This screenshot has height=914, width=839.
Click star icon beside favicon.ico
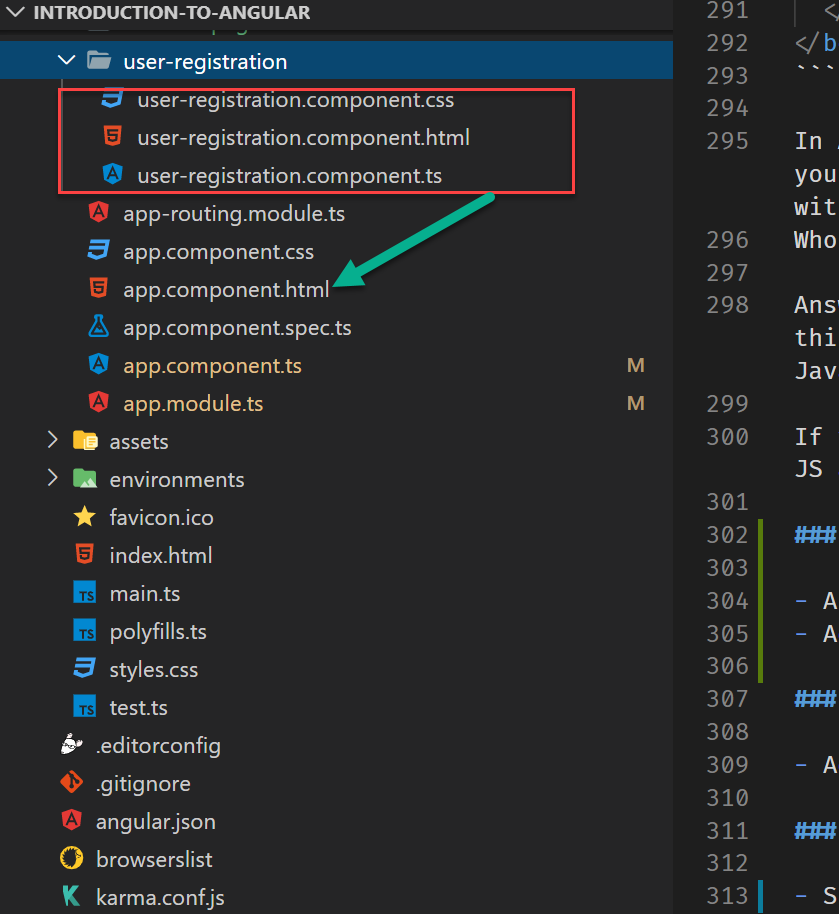pyautogui.click(x=85, y=516)
